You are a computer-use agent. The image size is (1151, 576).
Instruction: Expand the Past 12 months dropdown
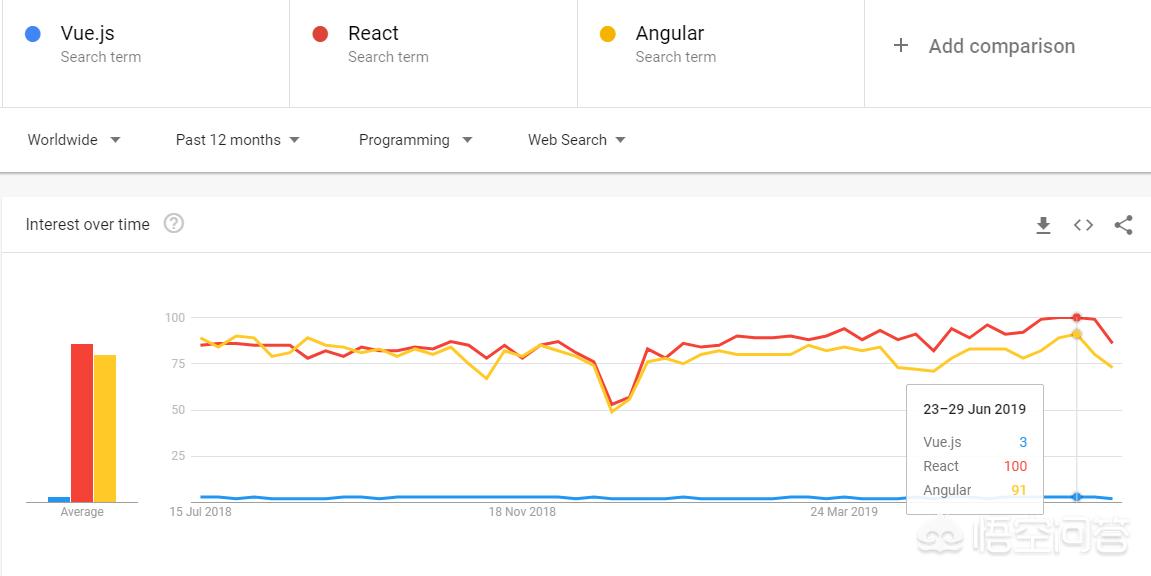click(238, 139)
